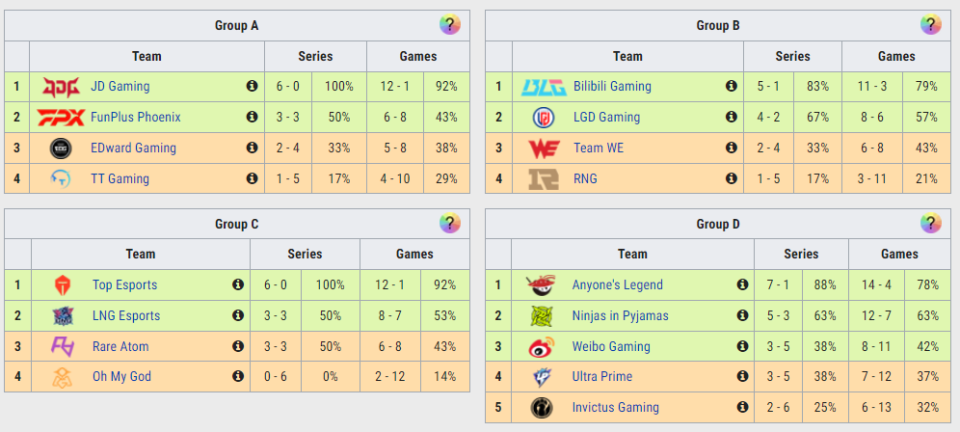960x432 pixels.
Task: Click the Ninjas in Pyjamas logo
Action: point(541,316)
